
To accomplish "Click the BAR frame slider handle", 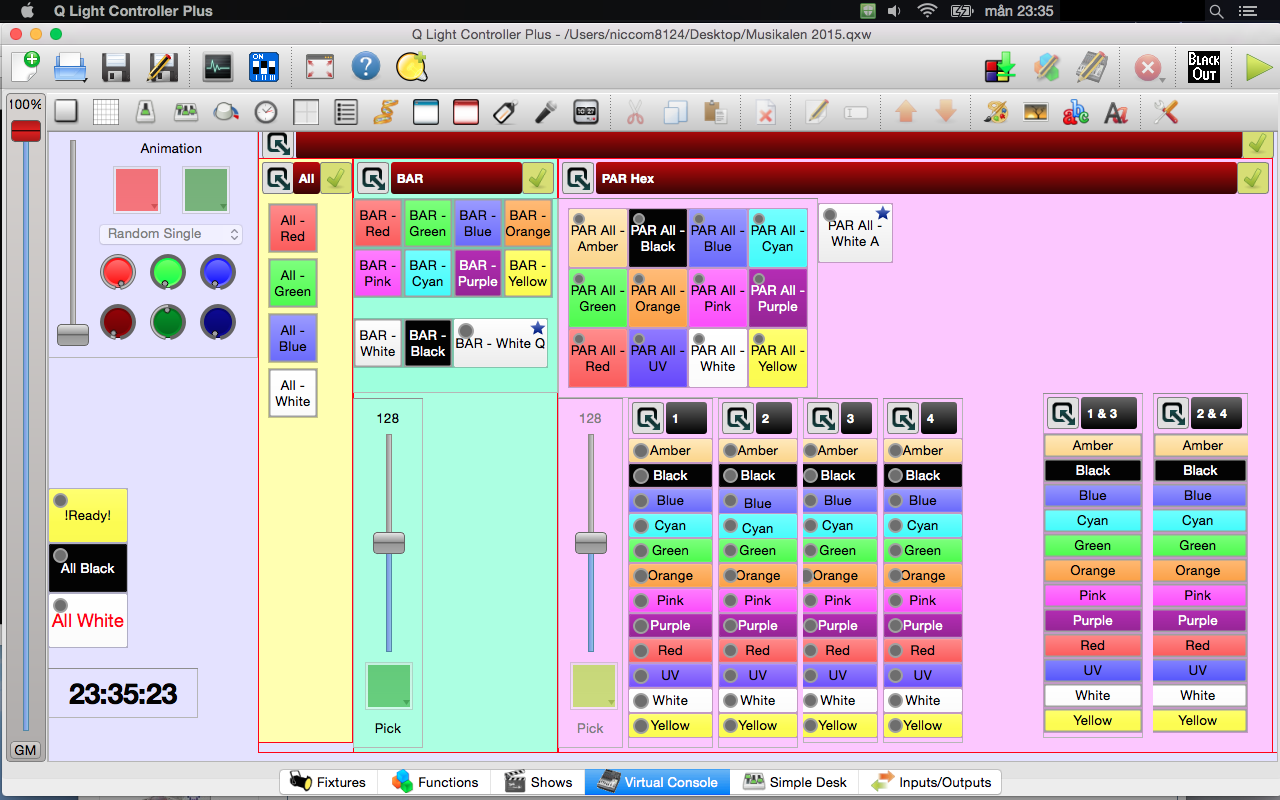I will 389,543.
